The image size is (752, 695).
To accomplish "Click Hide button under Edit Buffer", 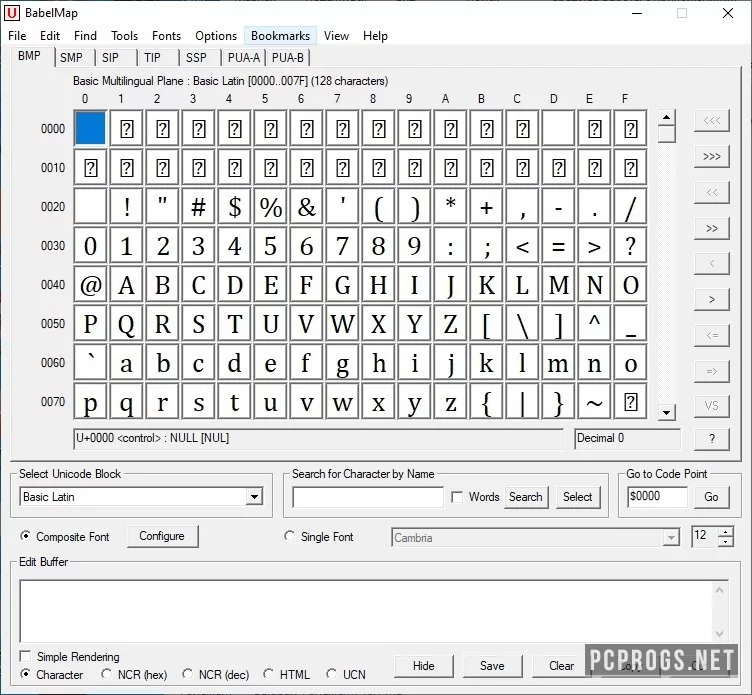I will pyautogui.click(x=423, y=666).
